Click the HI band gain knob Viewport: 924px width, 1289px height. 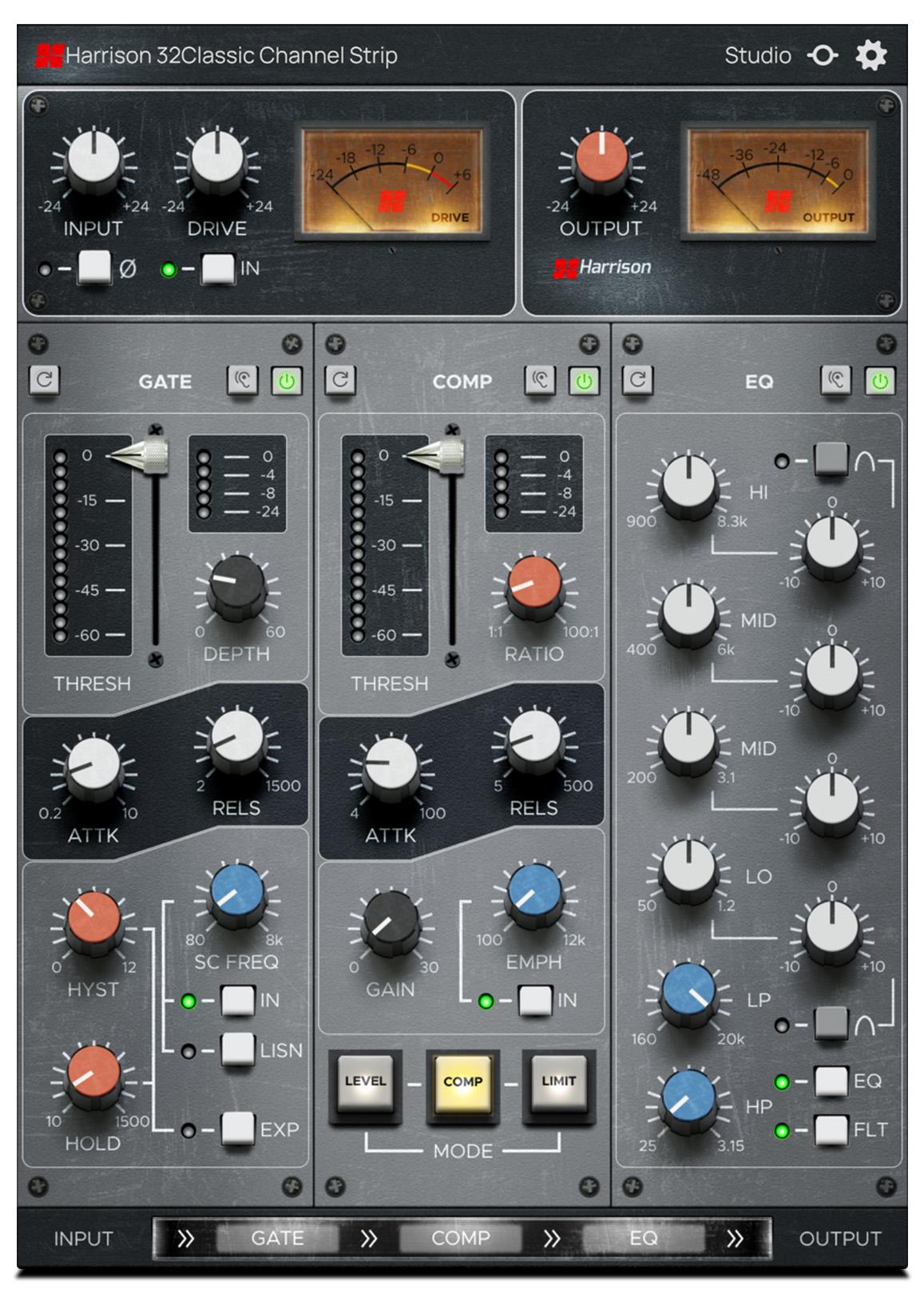[x=832, y=548]
